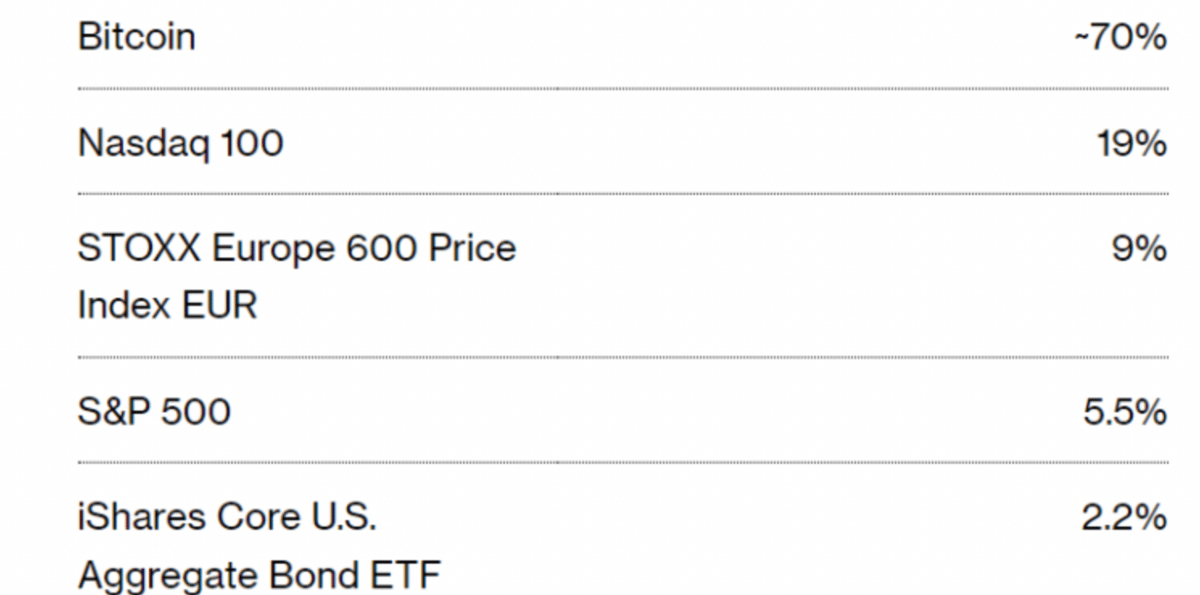Select the S&P 500 label

tap(154, 411)
